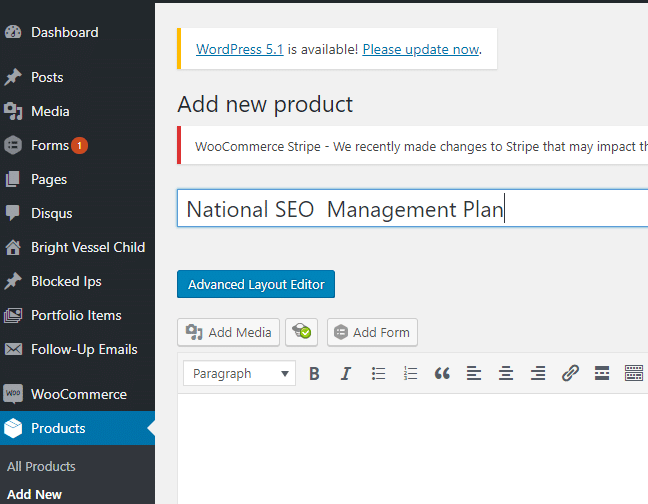The width and height of the screenshot is (648, 504).
Task: Click the Bold formatting icon
Action: [x=314, y=374]
